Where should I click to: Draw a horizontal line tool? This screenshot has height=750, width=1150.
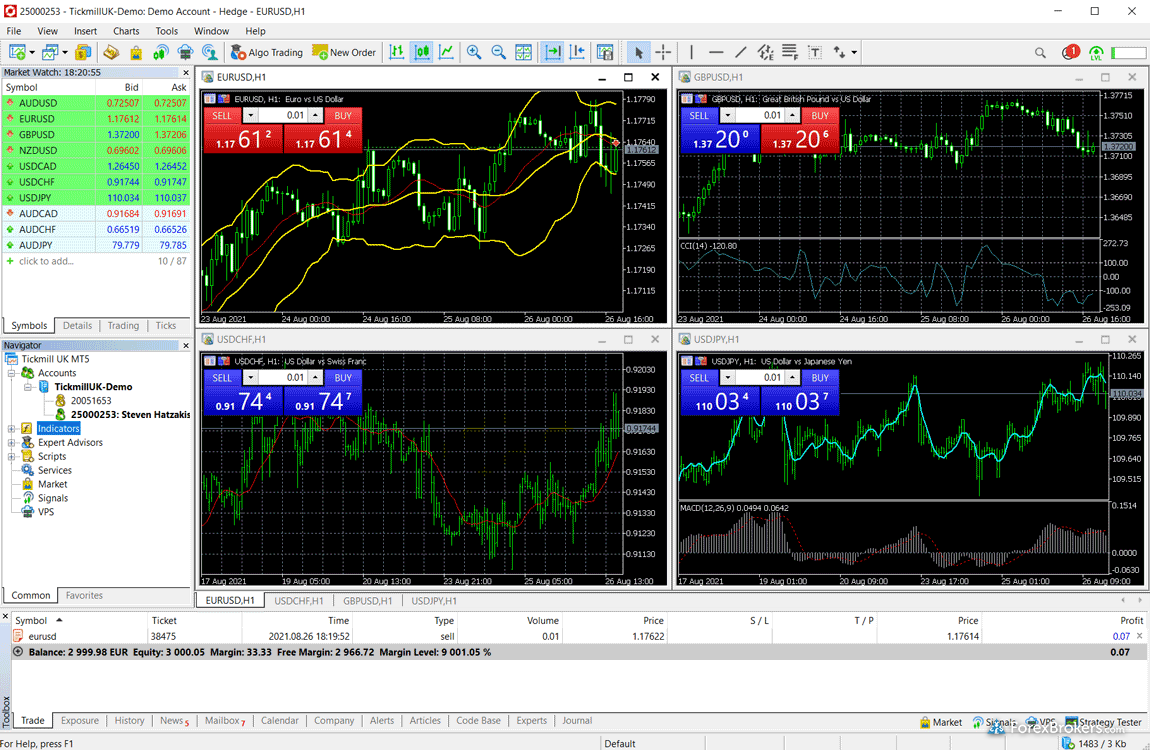716,52
